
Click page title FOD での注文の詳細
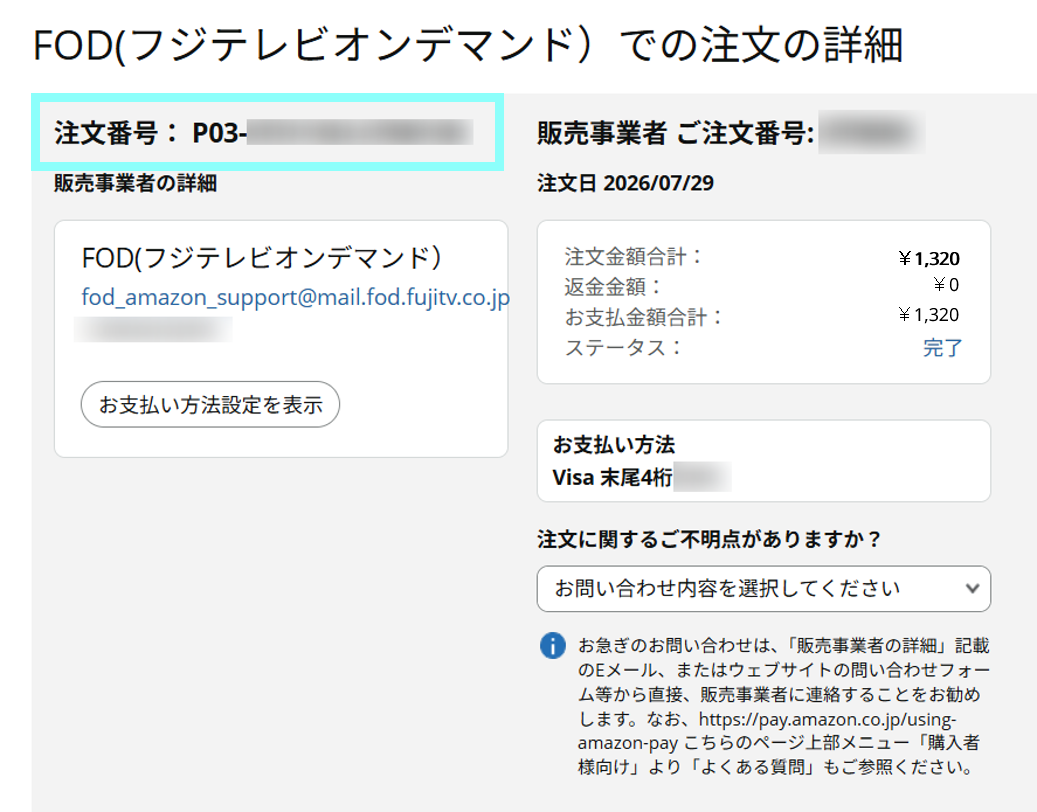[x=468, y=45]
